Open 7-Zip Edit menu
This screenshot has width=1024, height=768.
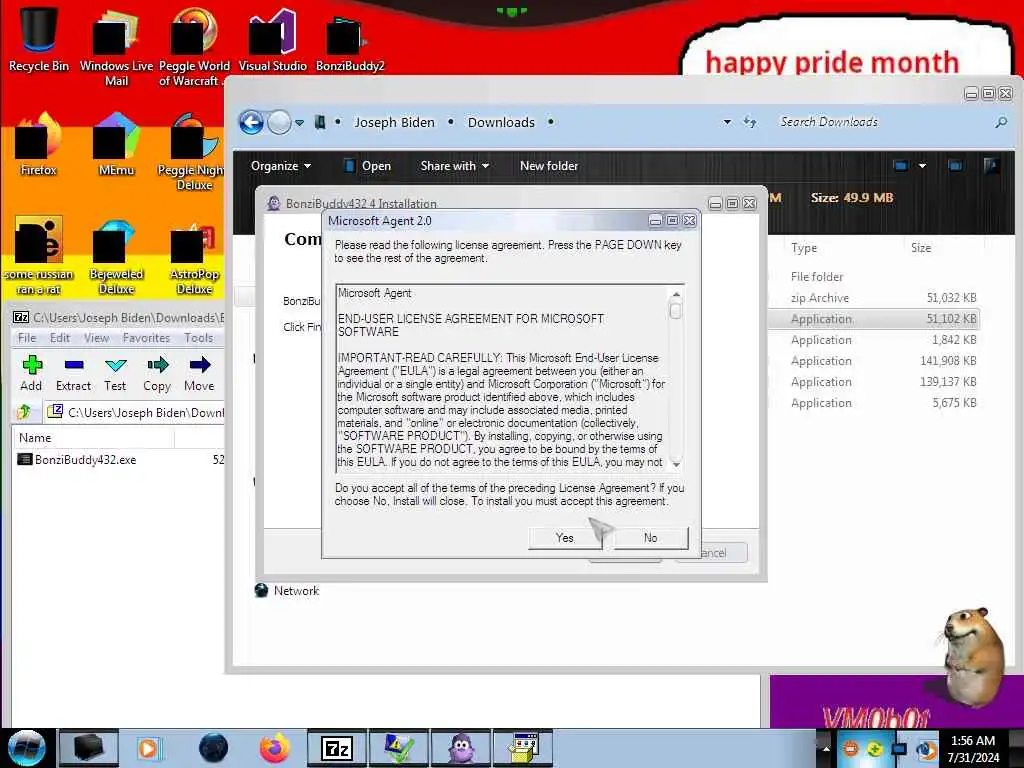click(x=59, y=338)
